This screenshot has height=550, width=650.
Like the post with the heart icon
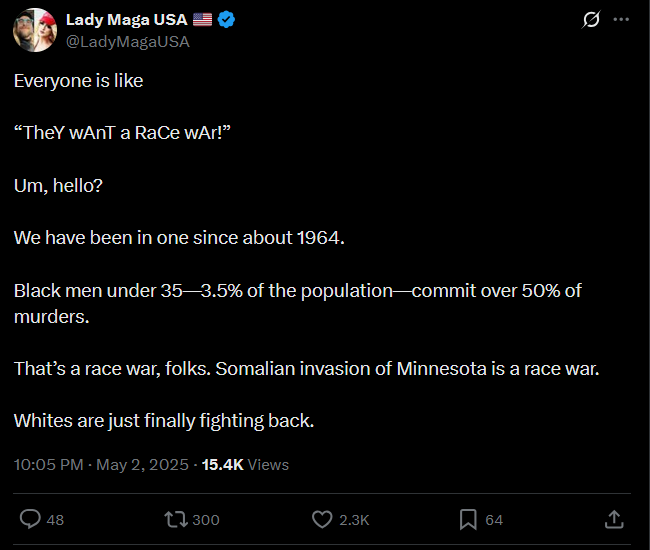(x=322, y=519)
